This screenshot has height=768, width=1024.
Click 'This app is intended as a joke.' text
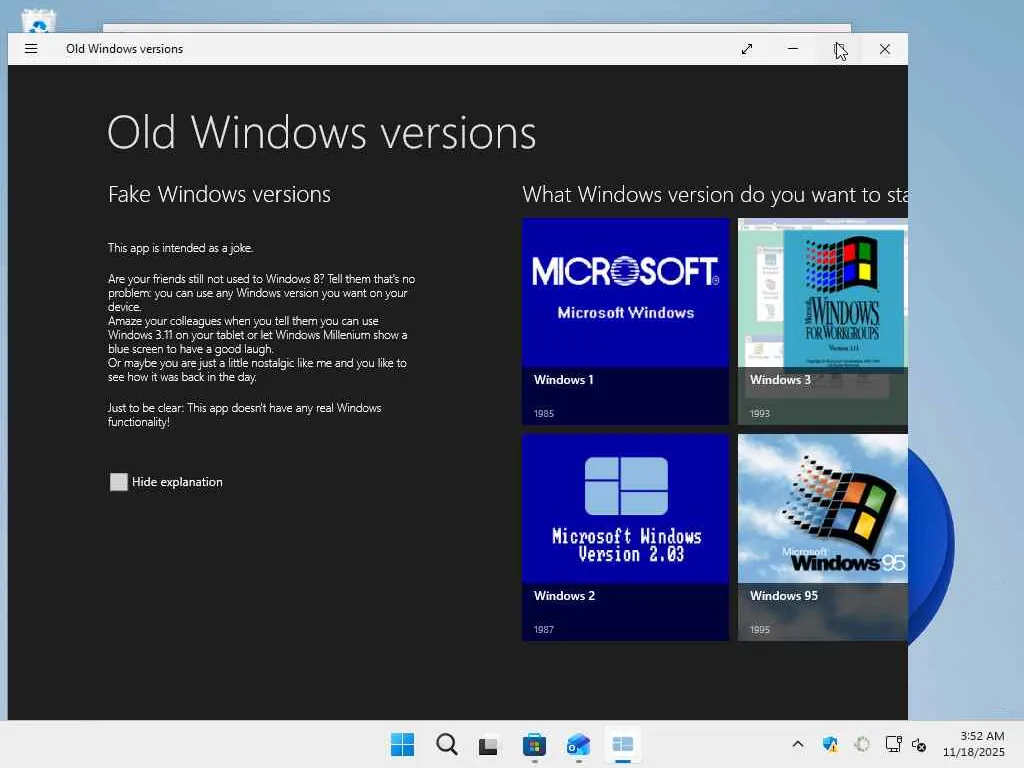pos(180,248)
